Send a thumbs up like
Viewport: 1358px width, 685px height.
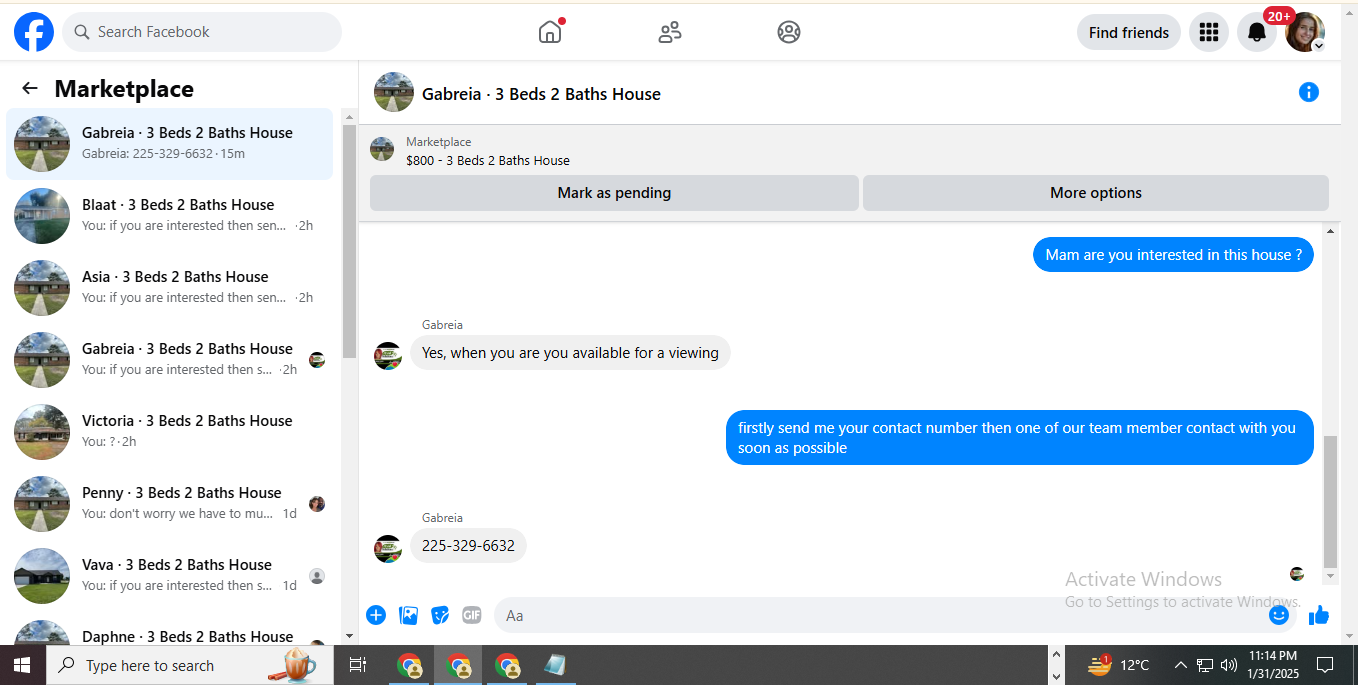point(1319,615)
